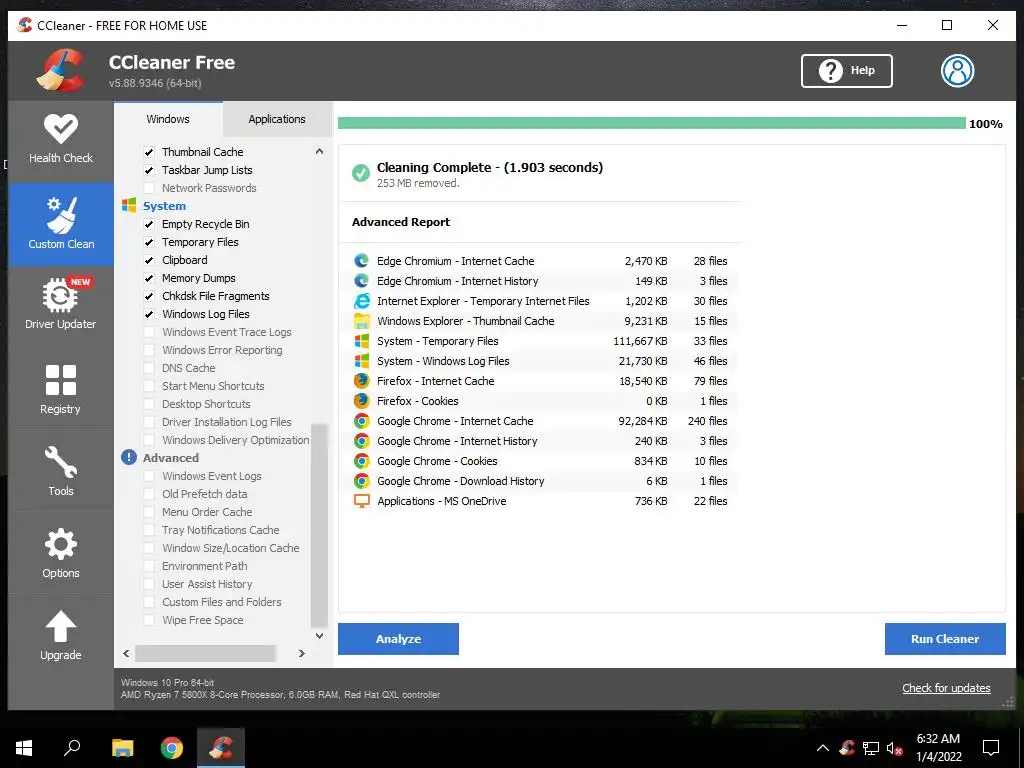Click the Google Chrome Internet History icon
The width and height of the screenshot is (1024, 768).
tap(361, 441)
